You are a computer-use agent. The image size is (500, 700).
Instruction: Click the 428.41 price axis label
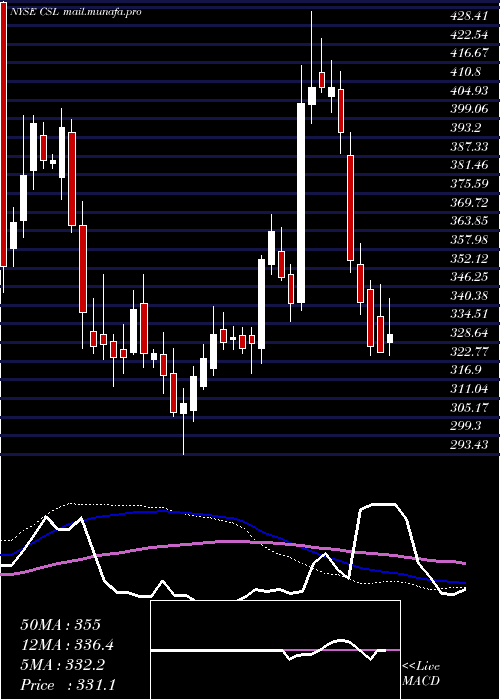467,16
